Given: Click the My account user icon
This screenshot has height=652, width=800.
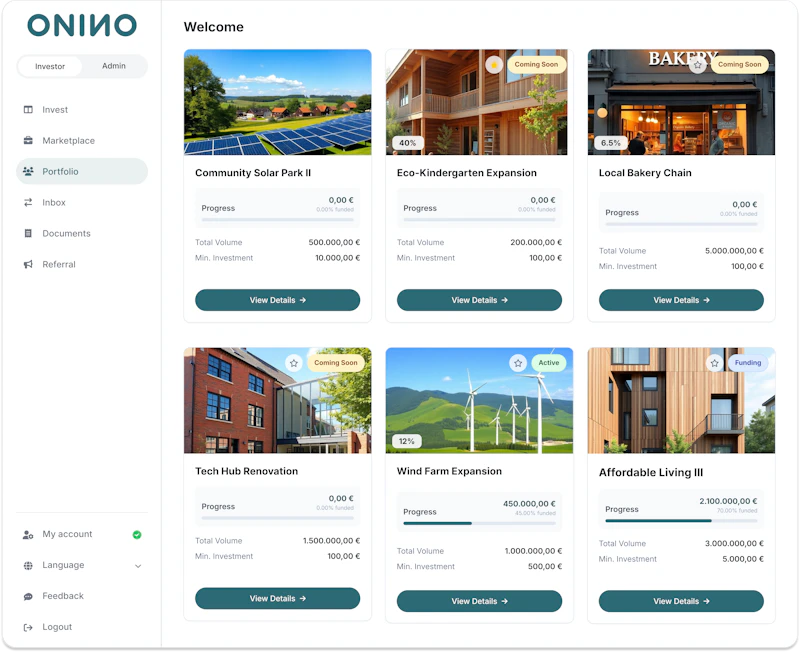Looking at the screenshot, I should (28, 535).
